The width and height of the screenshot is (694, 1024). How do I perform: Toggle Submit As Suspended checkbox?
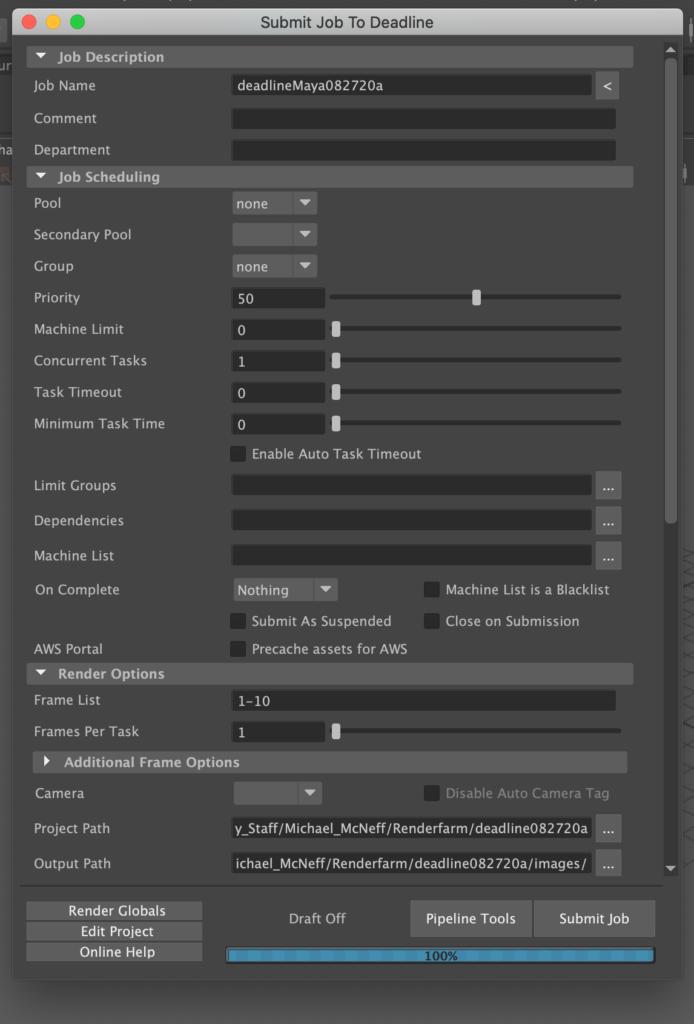click(238, 621)
